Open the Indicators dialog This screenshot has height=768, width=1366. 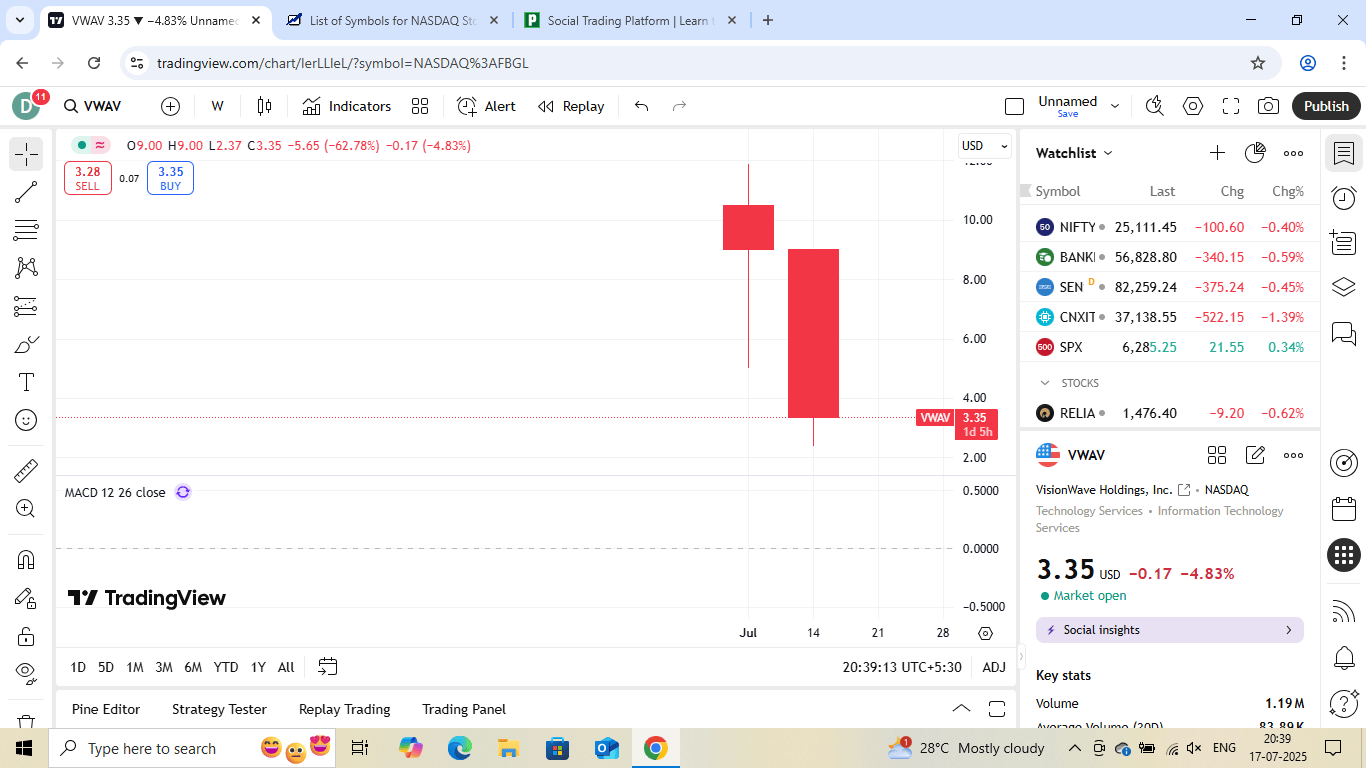click(347, 106)
